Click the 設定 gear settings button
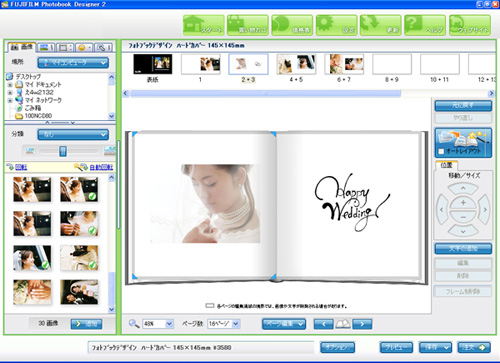This screenshot has width=500, height=363. (x=336, y=25)
